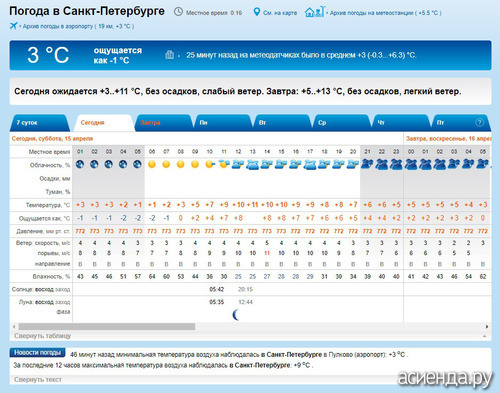This screenshot has height=393, width=500.
Task: Click the clock icon beside local time
Action: 178,12
